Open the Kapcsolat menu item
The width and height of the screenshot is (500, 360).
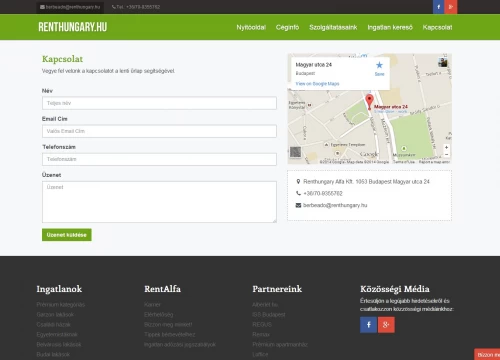point(437,27)
